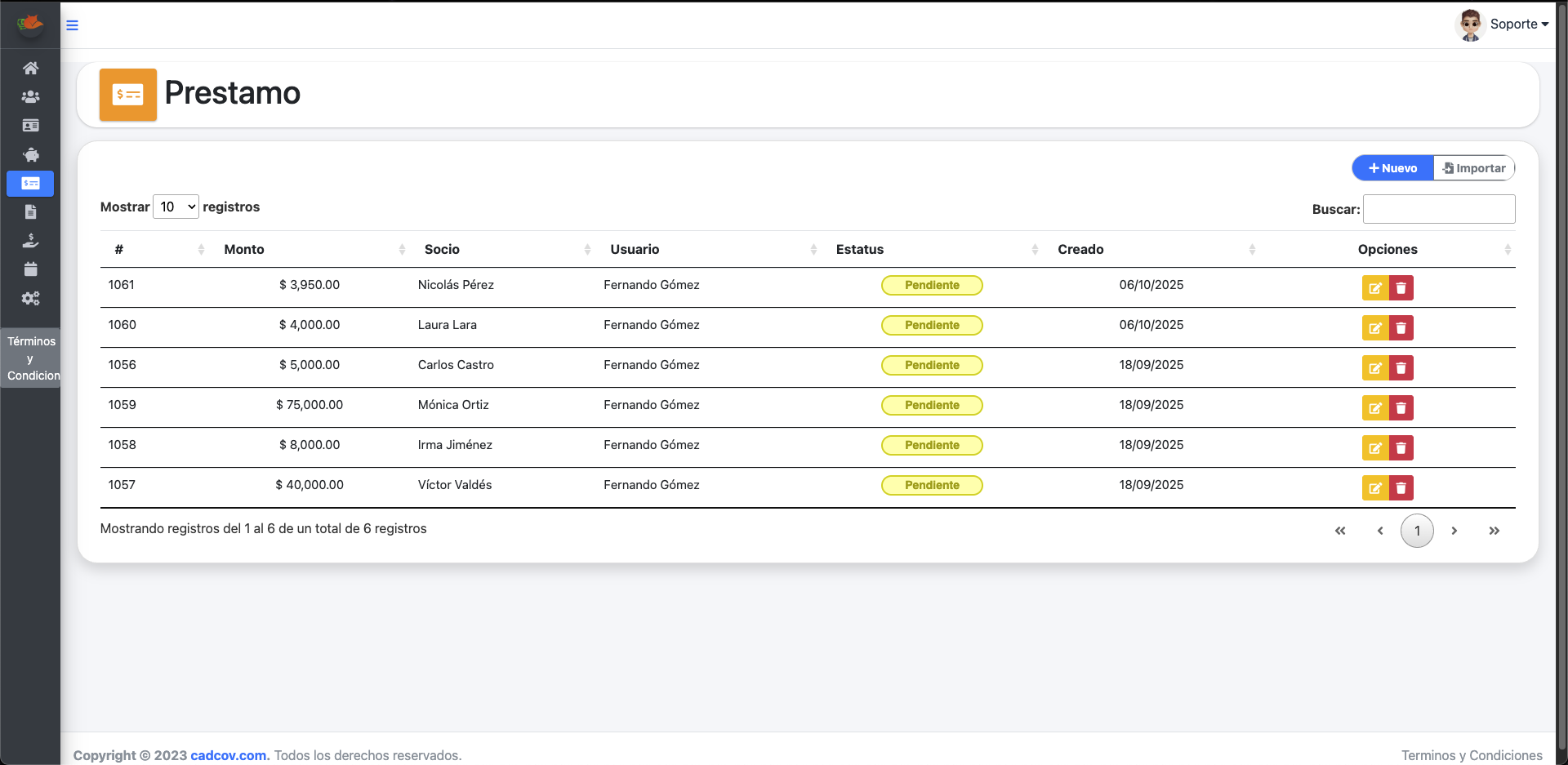Image resolution: width=1568 pixels, height=765 pixels.
Task: Open the piggy bank savings icon
Action: pyautogui.click(x=30, y=154)
